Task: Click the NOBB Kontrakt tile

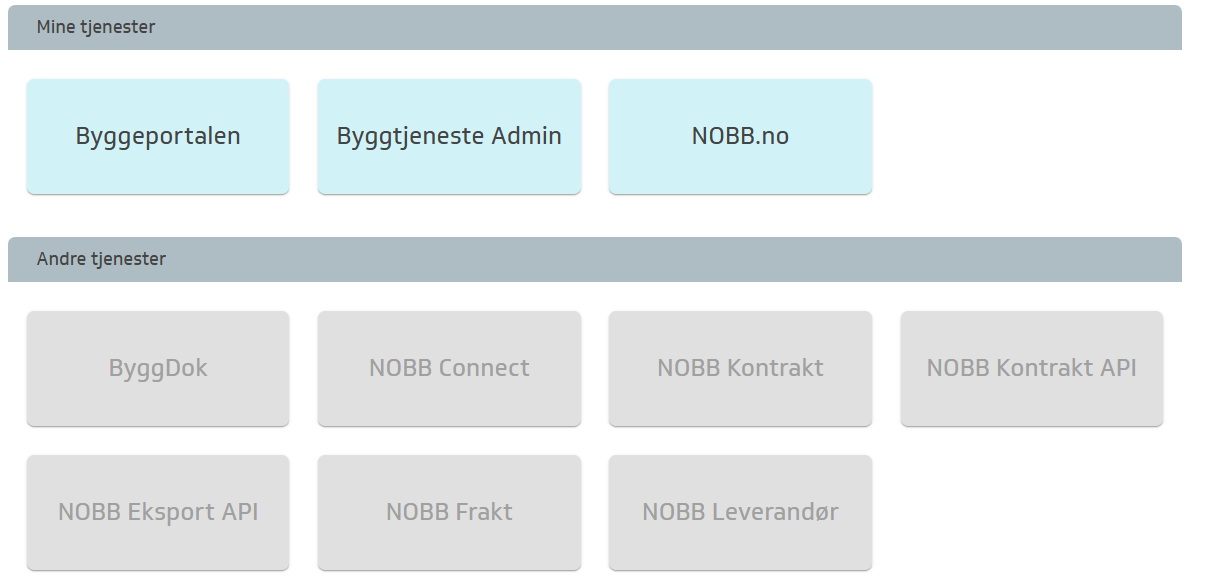Action: coord(740,368)
